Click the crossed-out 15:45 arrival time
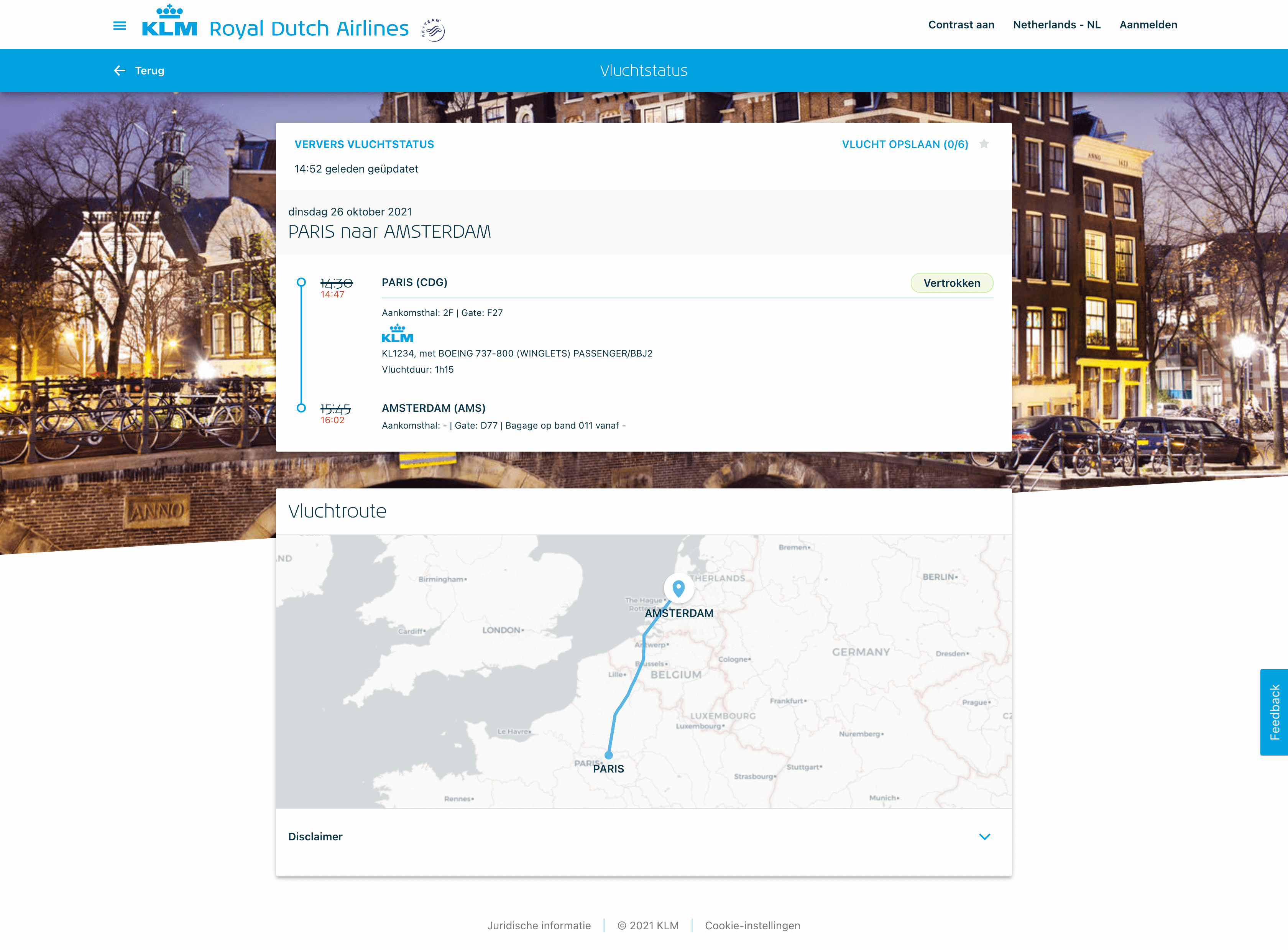Screen dimensions: 1288x950 [335, 409]
